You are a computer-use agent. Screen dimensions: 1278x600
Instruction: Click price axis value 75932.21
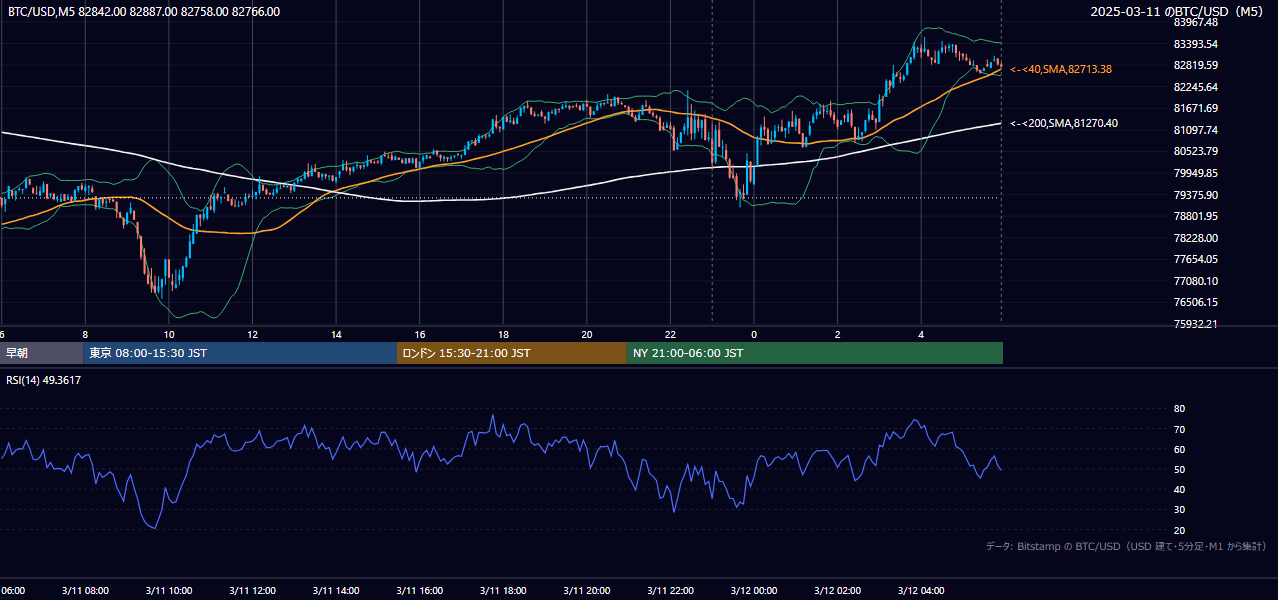pyautogui.click(x=1196, y=324)
